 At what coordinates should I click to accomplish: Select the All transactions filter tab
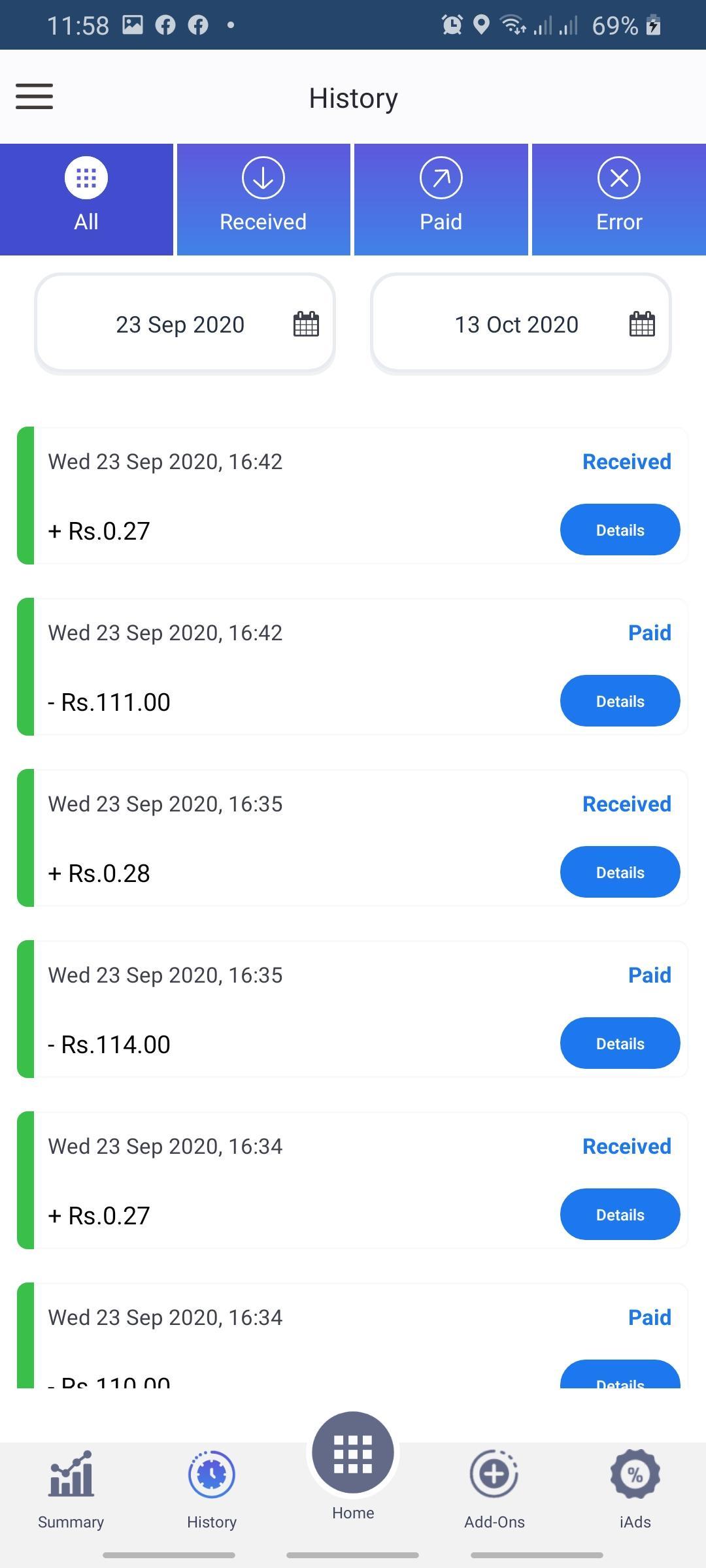point(86,199)
